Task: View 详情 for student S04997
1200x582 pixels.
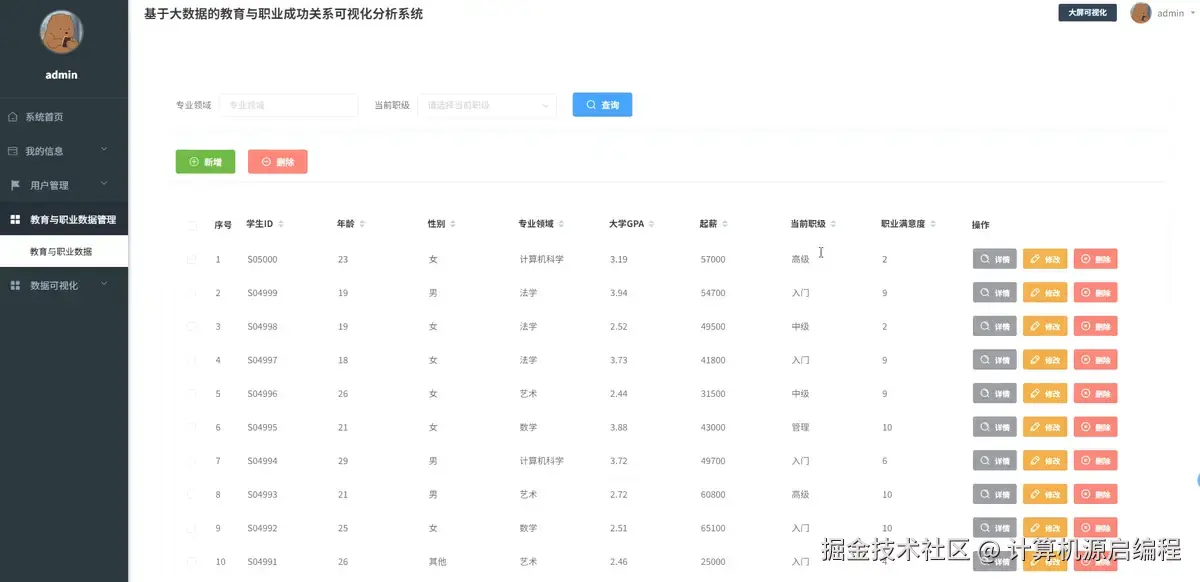Action: (995, 360)
